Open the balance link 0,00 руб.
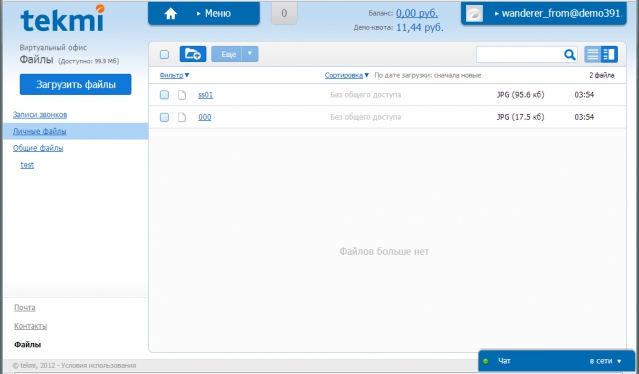The image size is (639, 374). click(417, 13)
